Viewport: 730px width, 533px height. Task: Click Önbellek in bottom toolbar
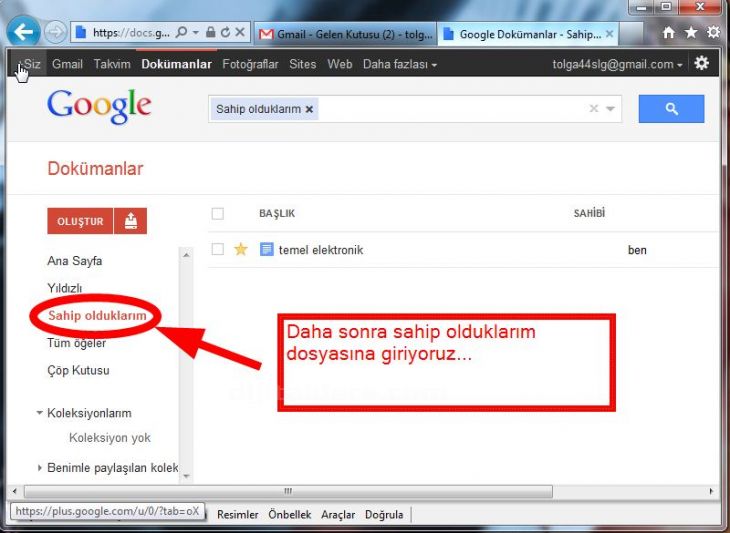(x=289, y=514)
